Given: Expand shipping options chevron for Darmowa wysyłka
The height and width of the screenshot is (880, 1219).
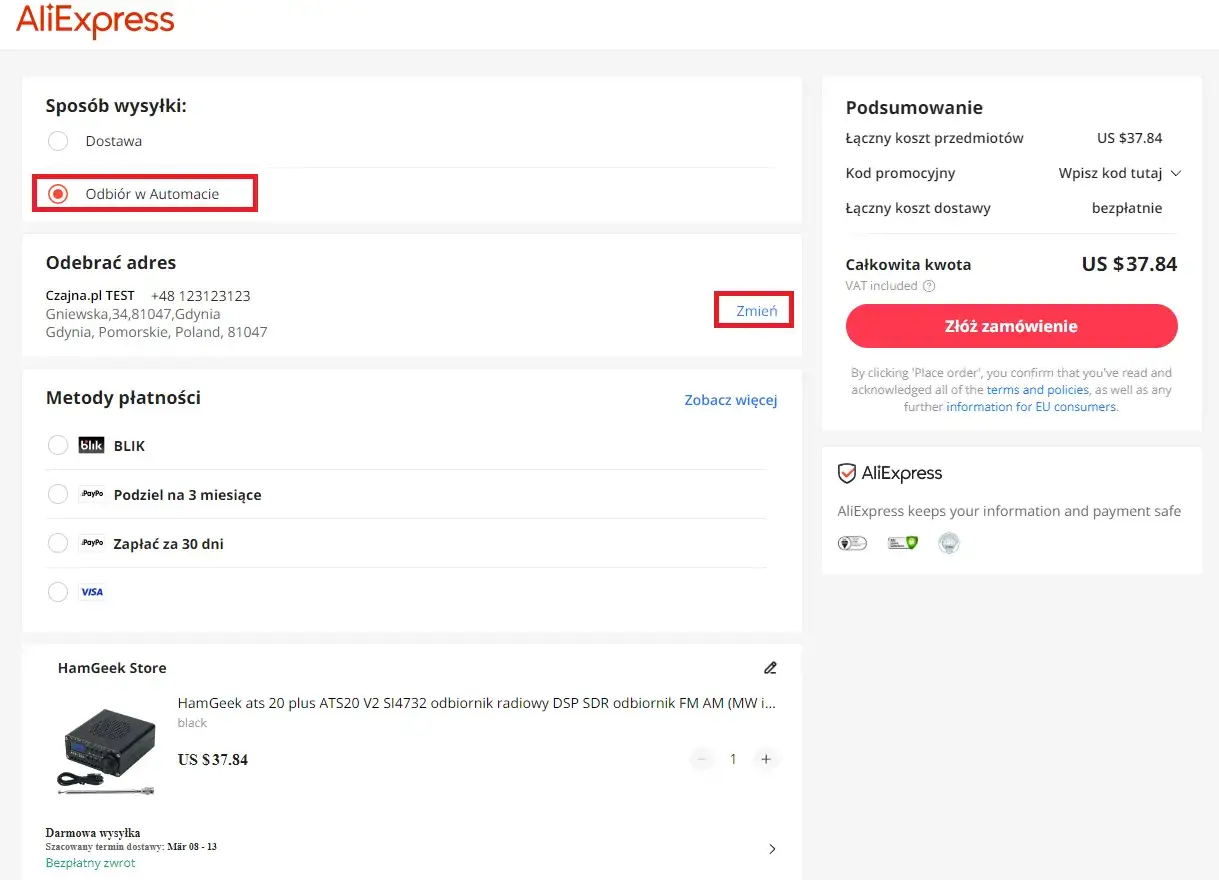Looking at the screenshot, I should tap(771, 849).
